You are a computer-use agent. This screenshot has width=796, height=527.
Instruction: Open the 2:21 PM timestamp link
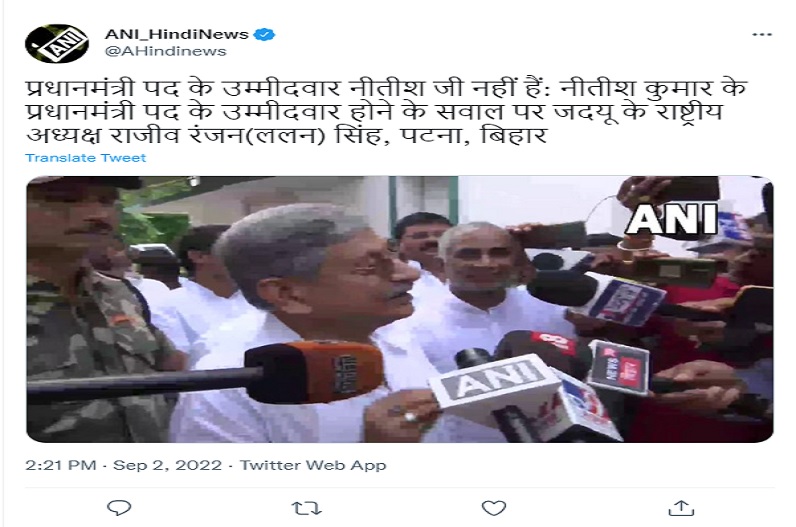point(61,465)
